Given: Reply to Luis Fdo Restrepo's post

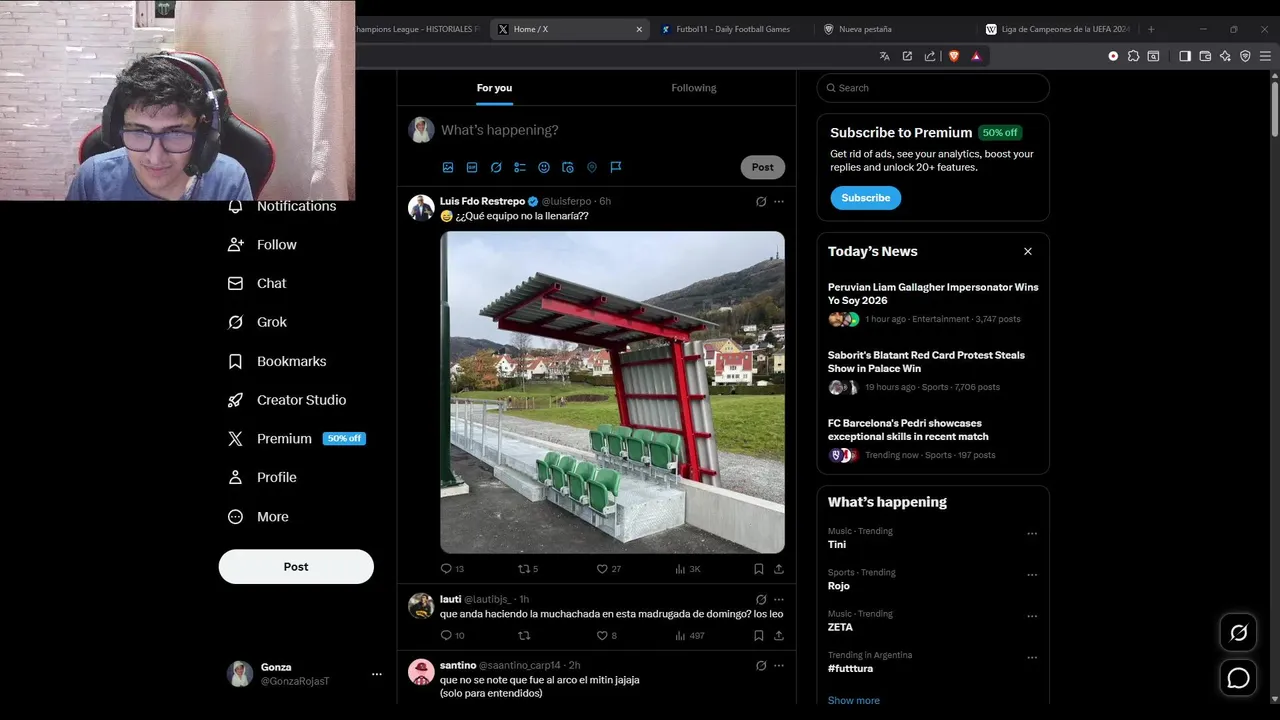Looking at the screenshot, I should pos(452,569).
